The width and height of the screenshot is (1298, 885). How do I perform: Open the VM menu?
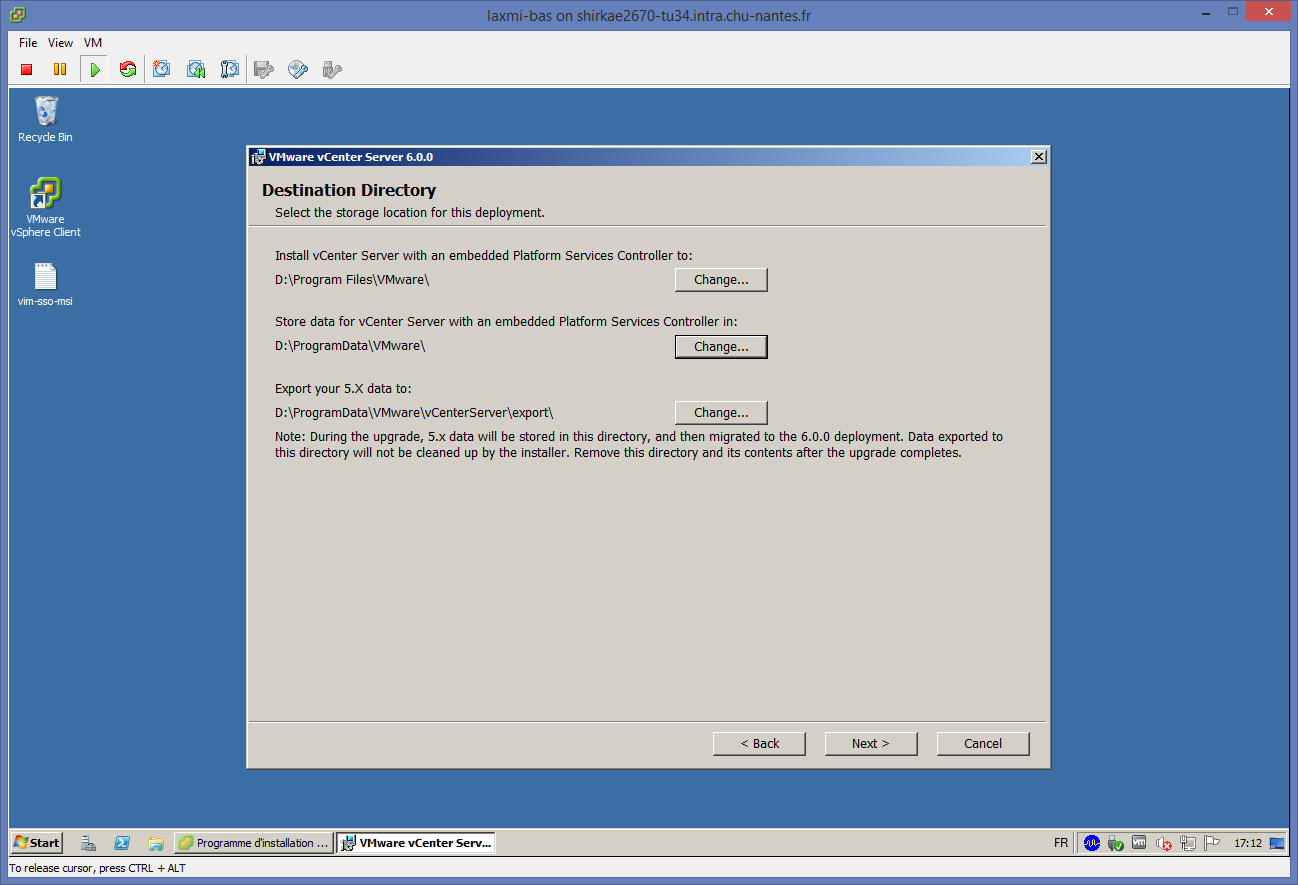point(93,43)
